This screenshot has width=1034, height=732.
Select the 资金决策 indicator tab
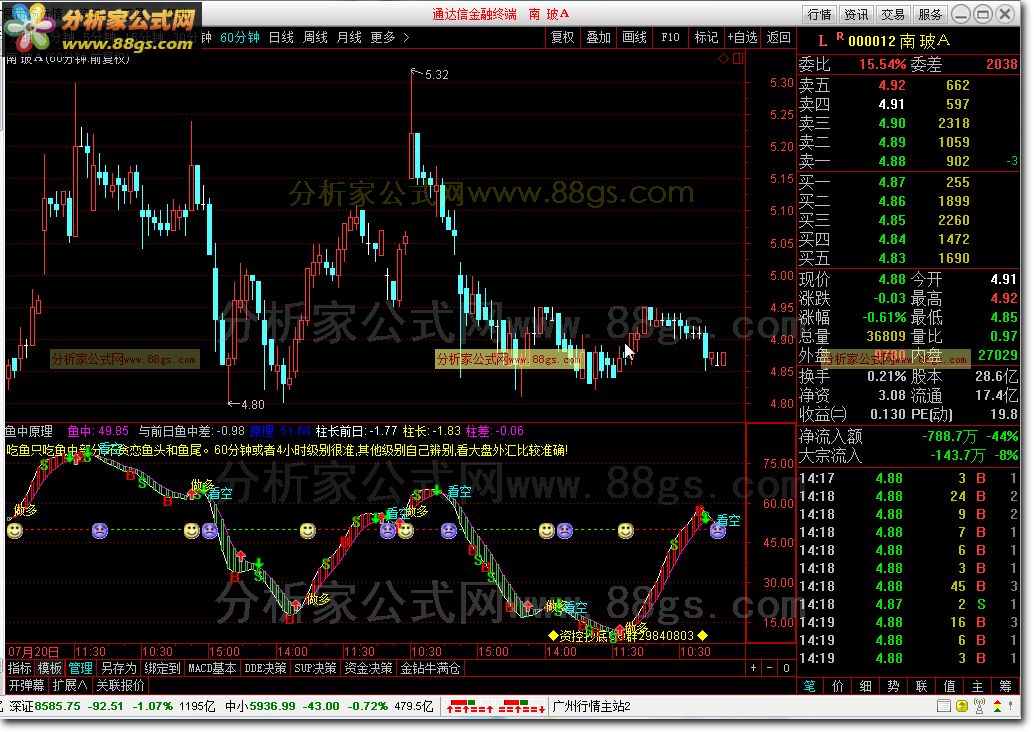(369, 668)
